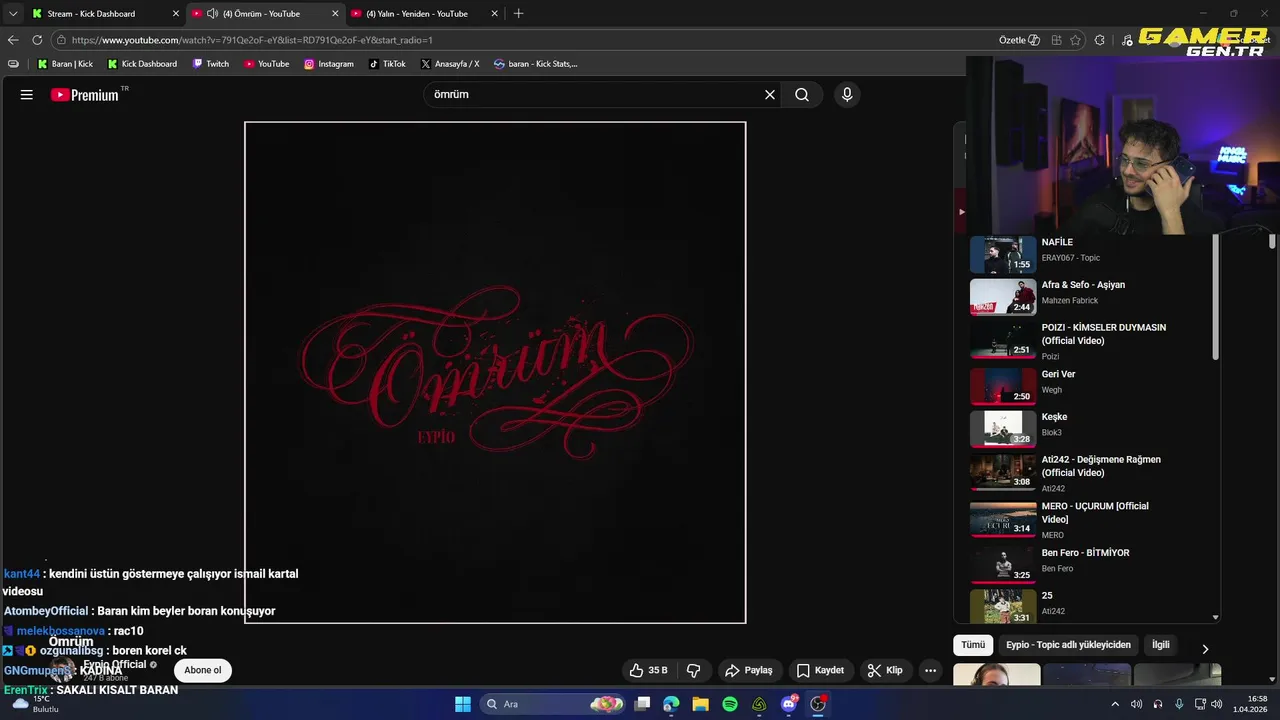
Task: Play 25 by Ati242 from the list
Action: point(1090,605)
